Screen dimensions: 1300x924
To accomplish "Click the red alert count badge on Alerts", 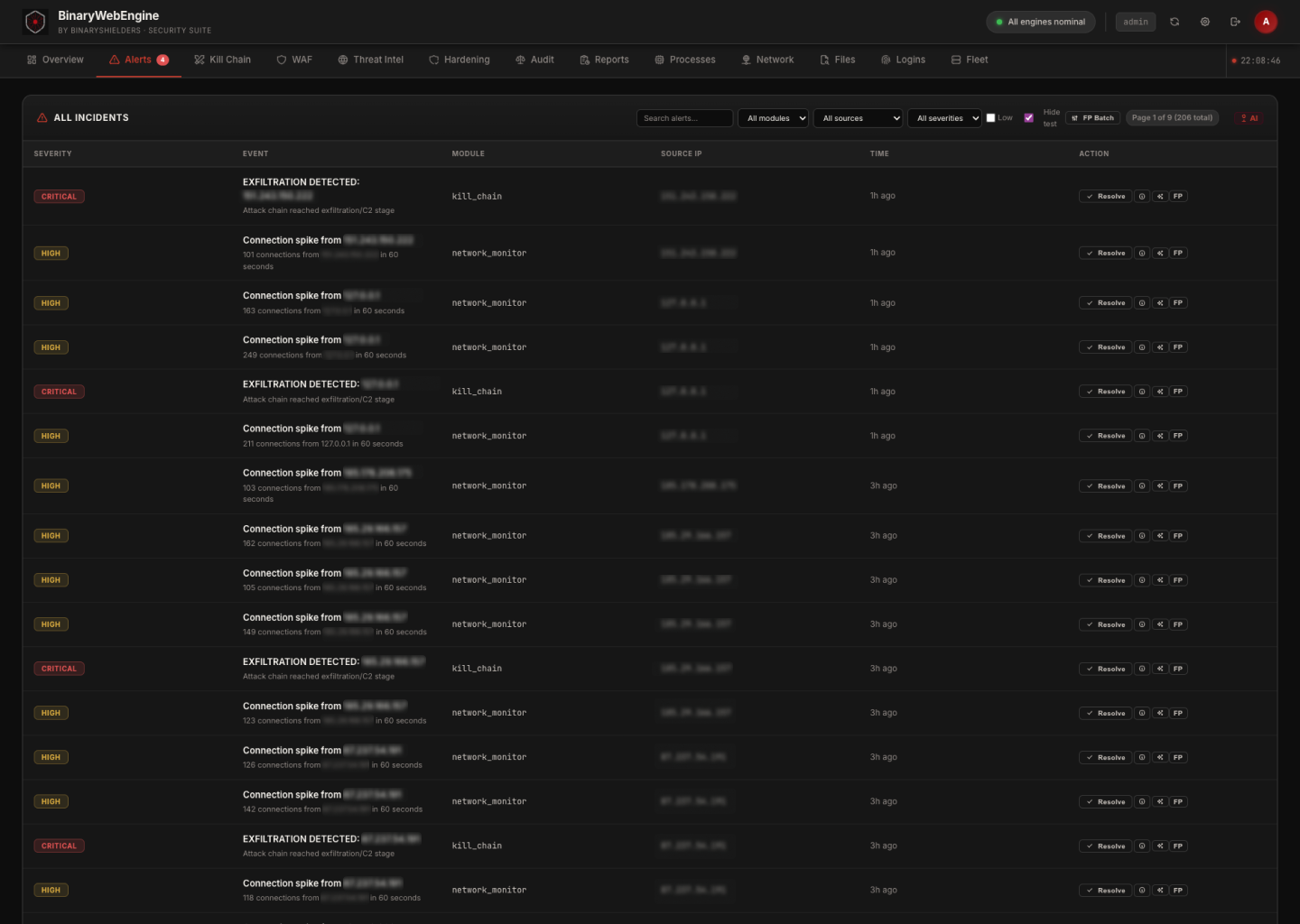I will [162, 60].
